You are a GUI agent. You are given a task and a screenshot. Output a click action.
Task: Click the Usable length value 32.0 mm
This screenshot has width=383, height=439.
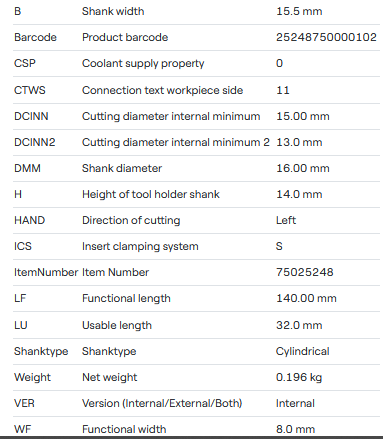299,325
